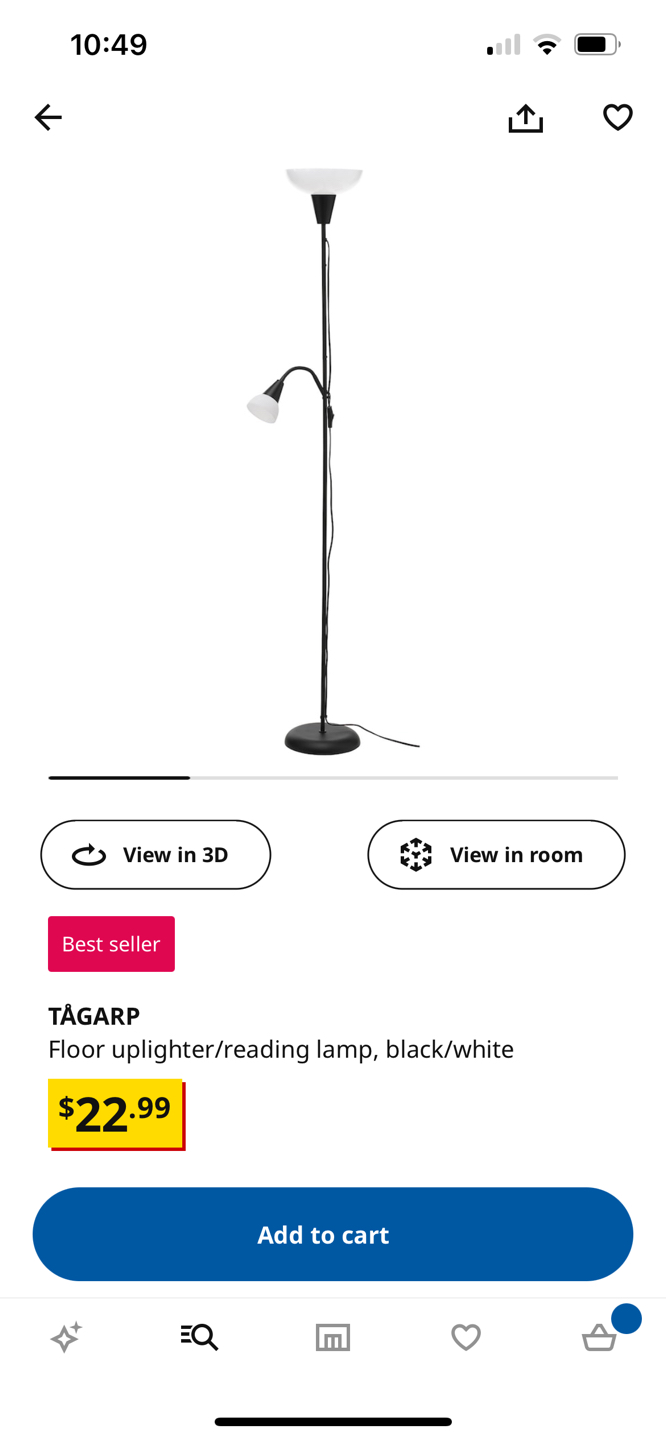Go back using the arrow icon
The image size is (666, 1440).
tap(48, 118)
